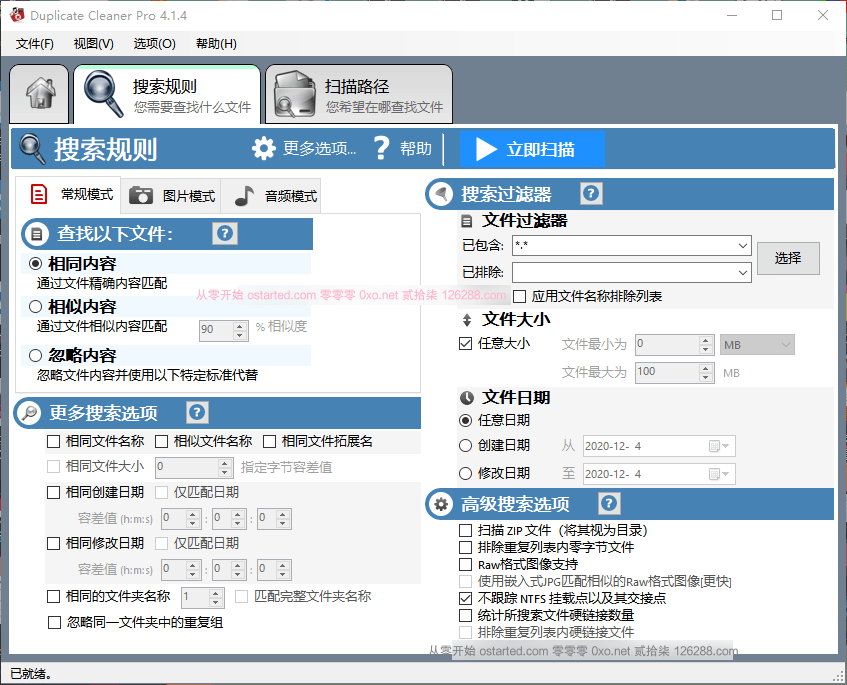Expand the 已排除 filter dropdown
Viewport: 847px width, 685px height.
coord(743,273)
